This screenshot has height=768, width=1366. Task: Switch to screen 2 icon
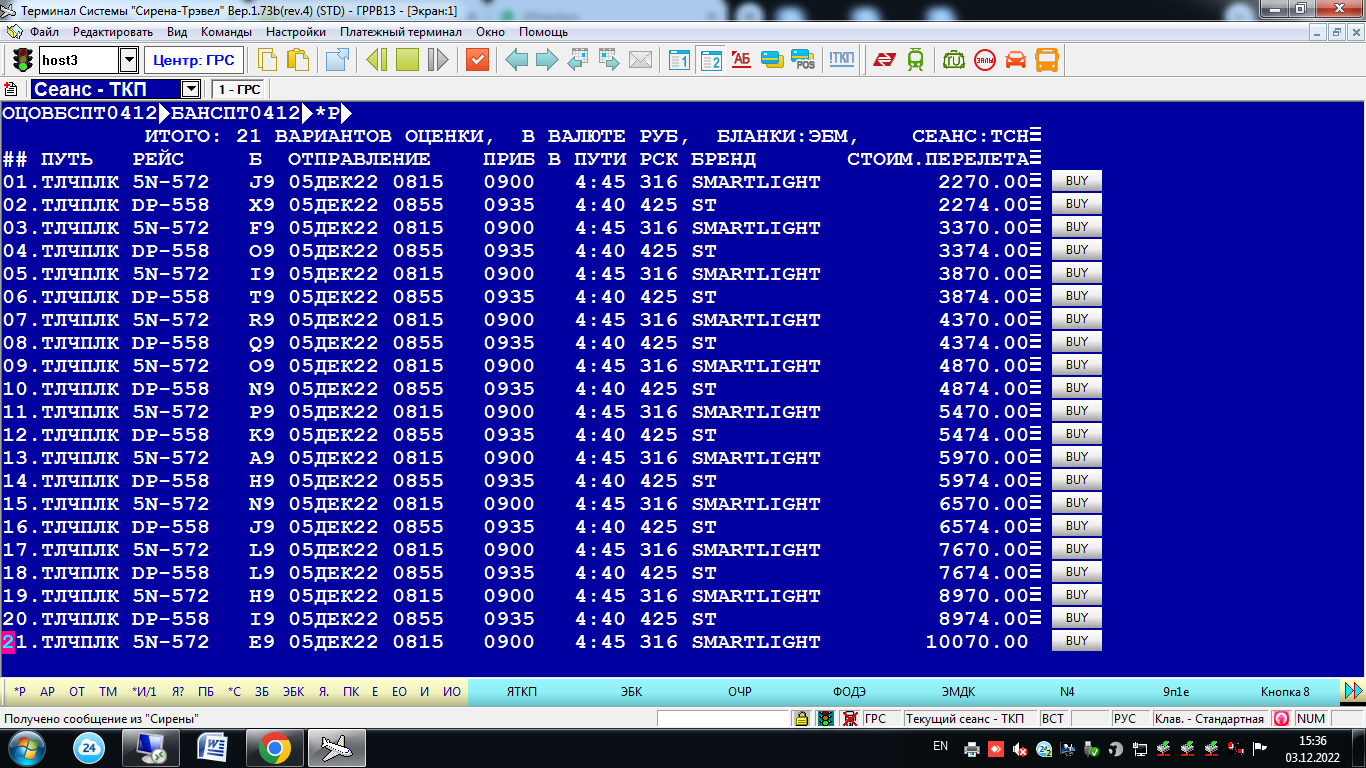pyautogui.click(x=711, y=60)
